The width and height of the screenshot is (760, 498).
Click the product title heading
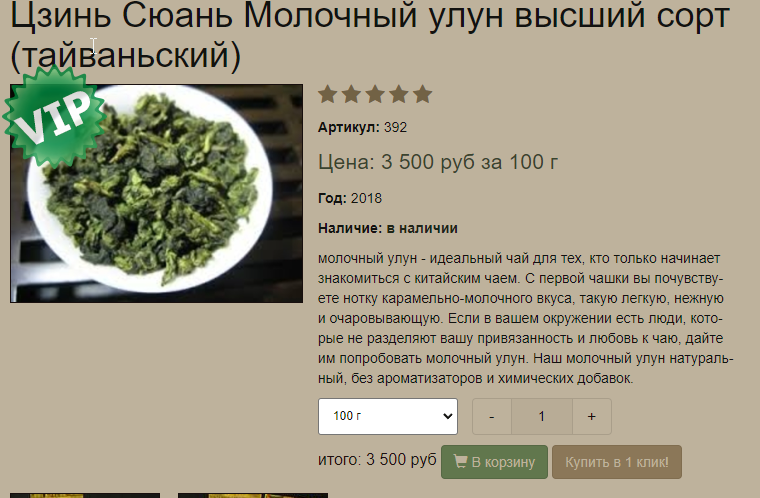pos(370,35)
